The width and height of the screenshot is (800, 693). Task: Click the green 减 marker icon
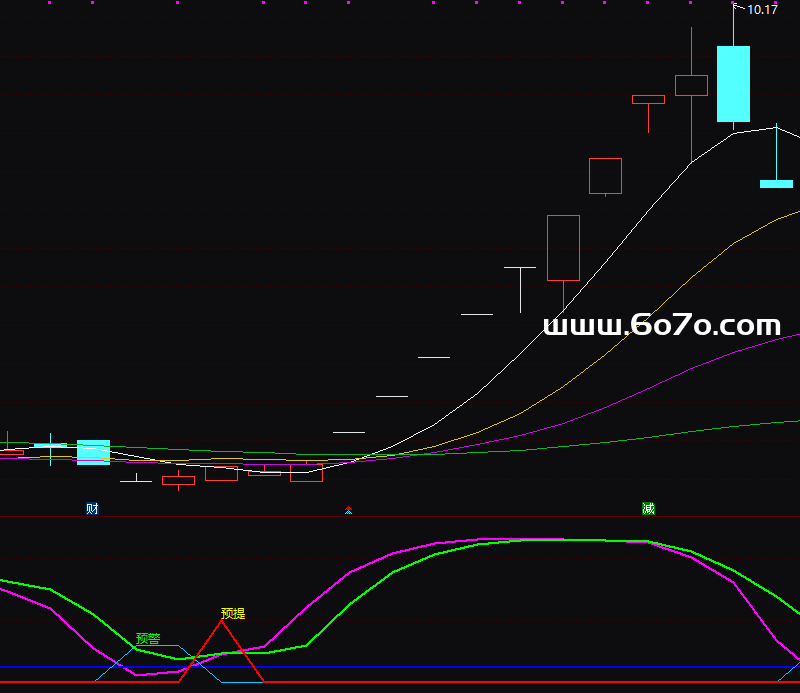648,509
